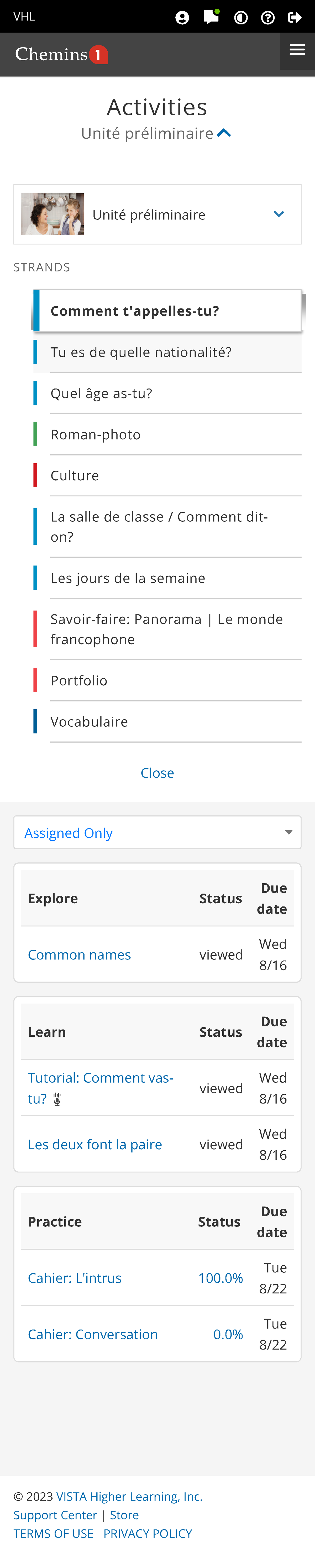This screenshot has height=1568, width=315.
Task: Open the Assigned Only filter dropdown
Action: 157,833
